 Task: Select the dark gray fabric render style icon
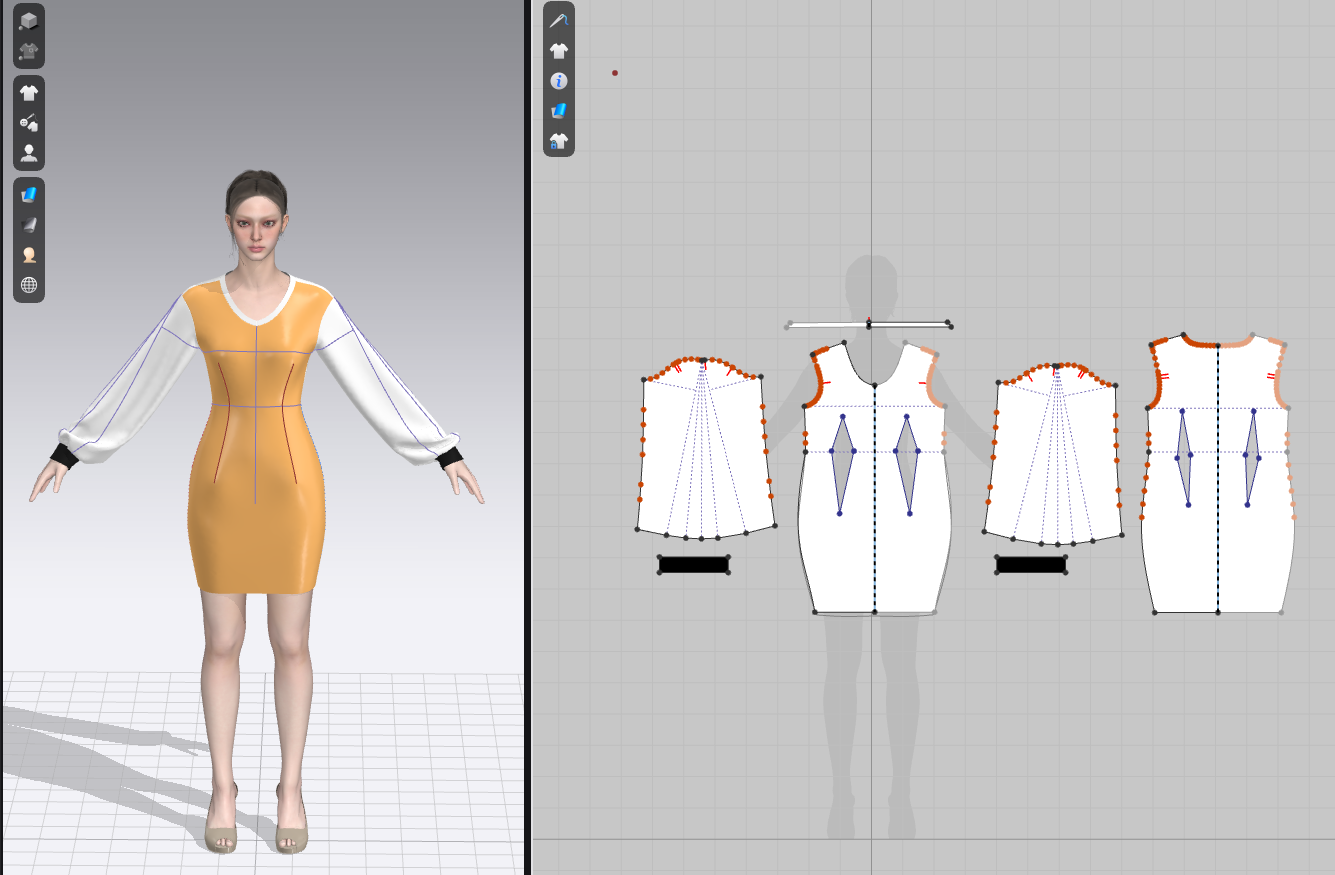tap(29, 224)
